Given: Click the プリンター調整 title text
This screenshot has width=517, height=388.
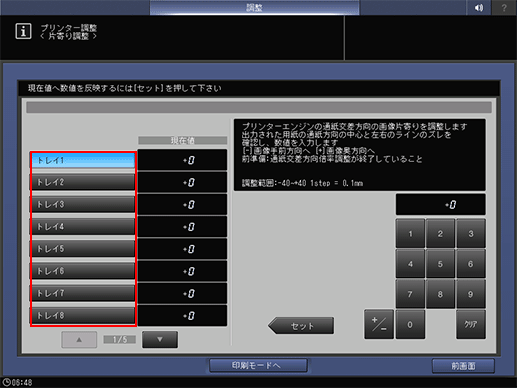Looking at the screenshot, I should click(x=68, y=28).
